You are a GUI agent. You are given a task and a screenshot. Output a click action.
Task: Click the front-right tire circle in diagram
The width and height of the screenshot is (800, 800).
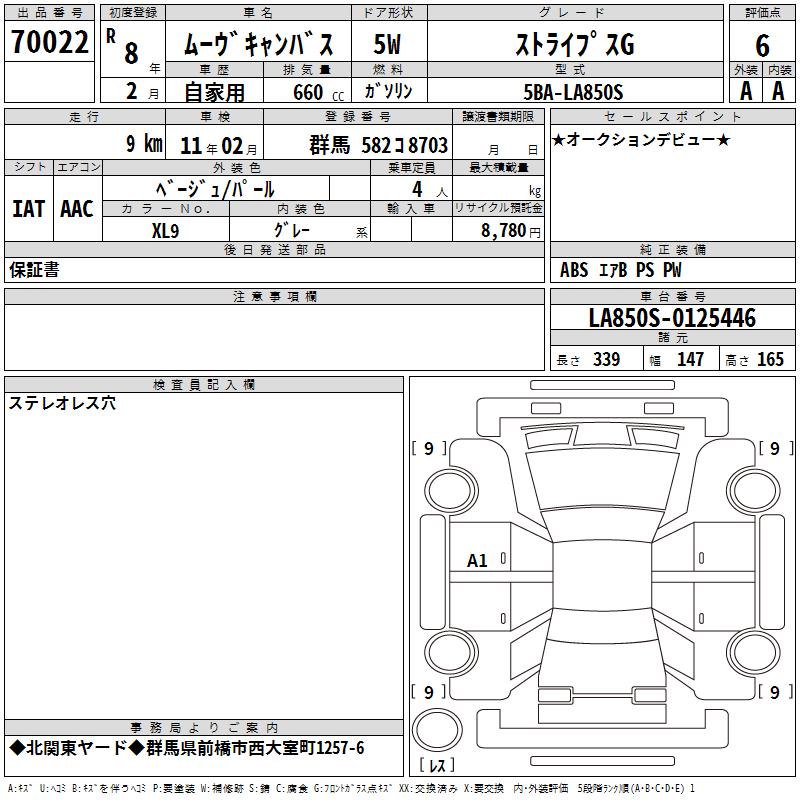[x=754, y=490]
